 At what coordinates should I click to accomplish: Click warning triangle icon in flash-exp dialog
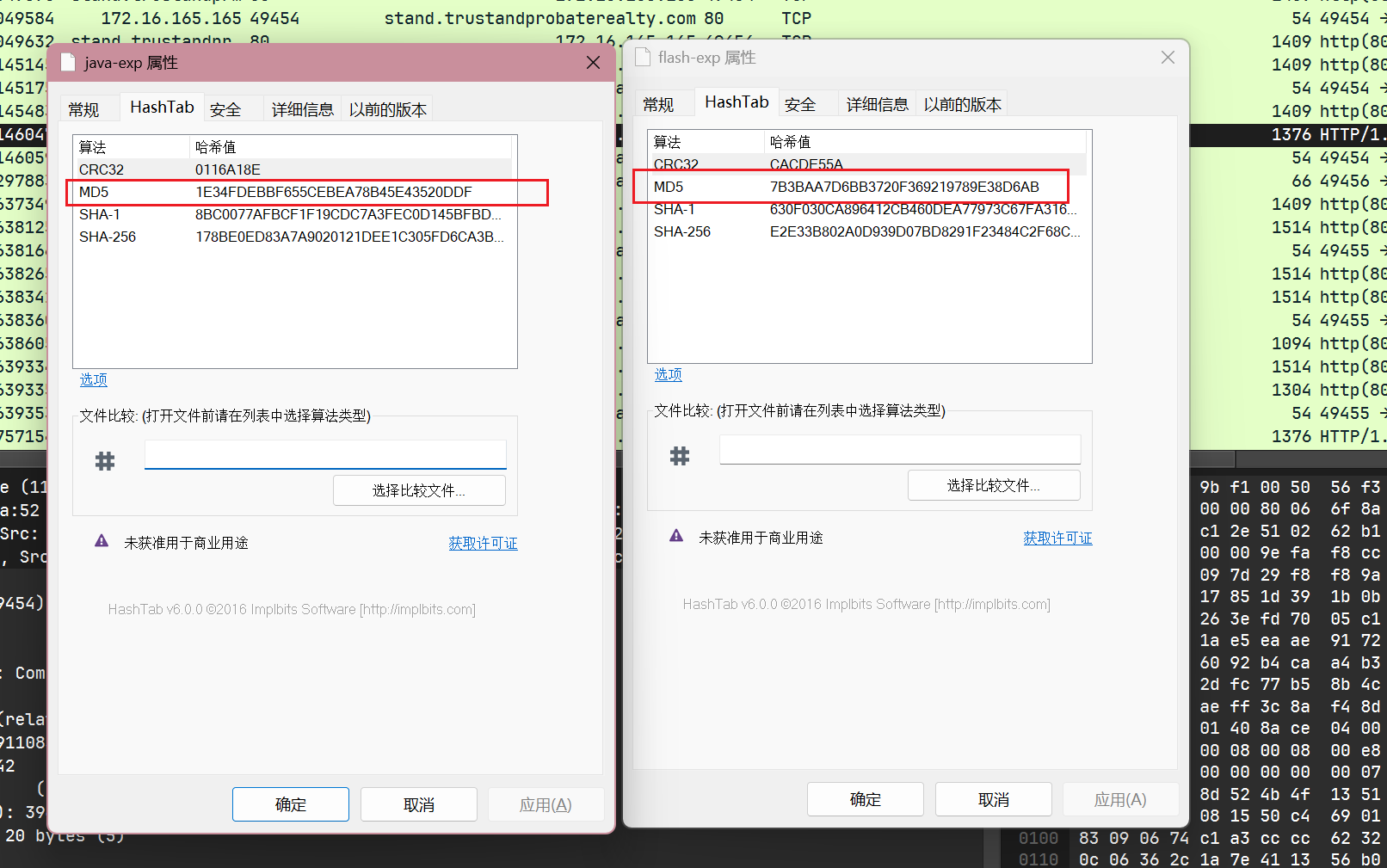click(x=676, y=536)
